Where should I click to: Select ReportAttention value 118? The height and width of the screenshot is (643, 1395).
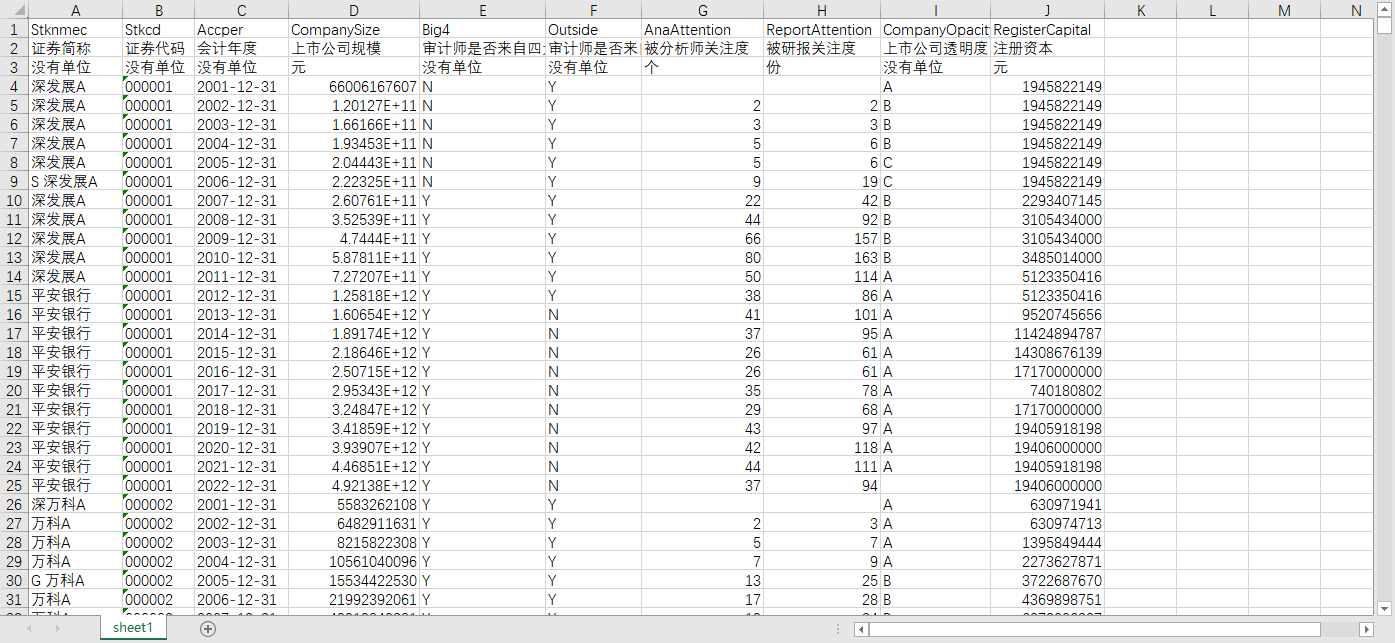pos(822,448)
